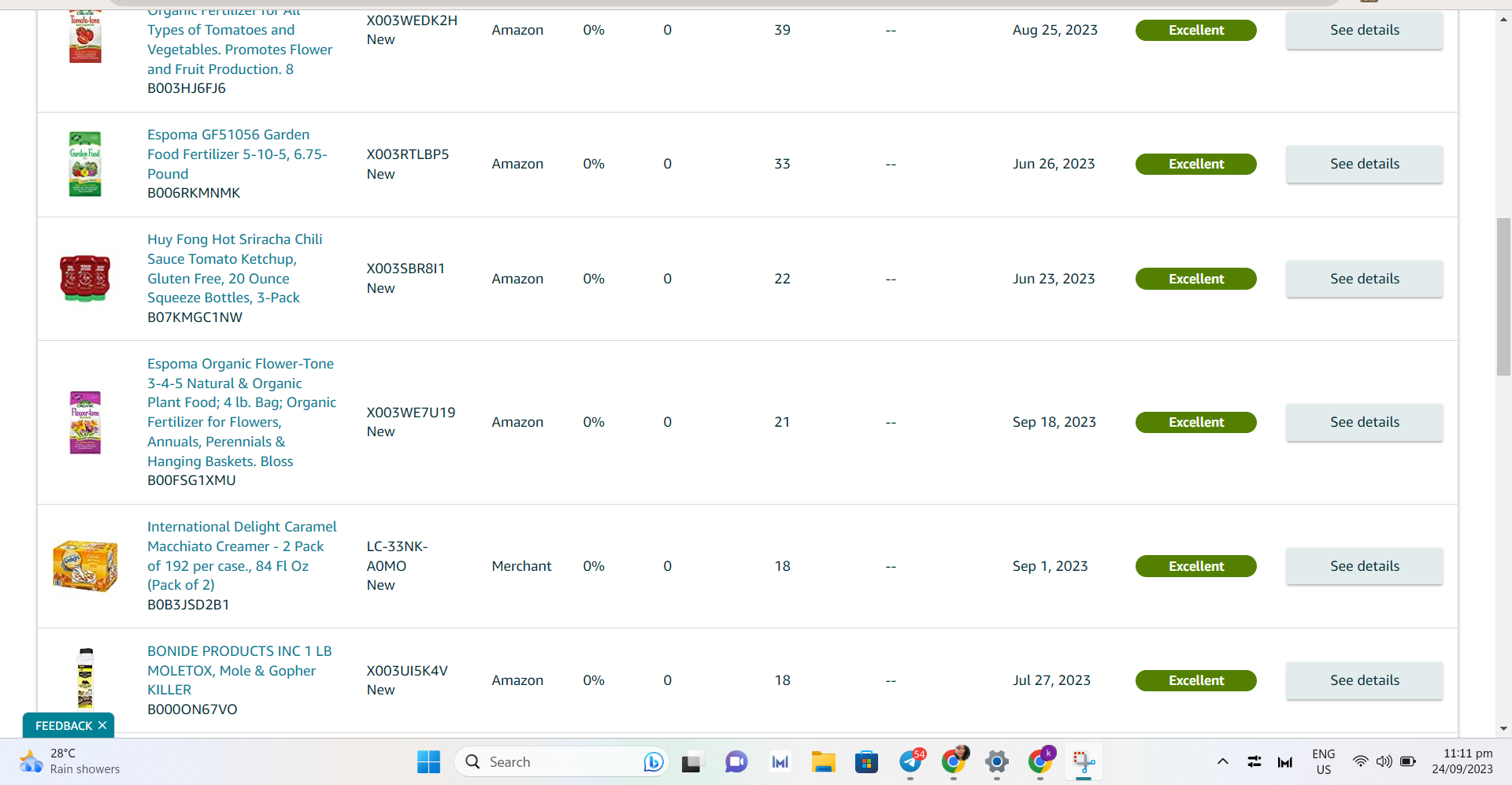See details for International Delight Creamer row
Image resolution: width=1512 pixels, height=785 pixels.
[1365, 566]
